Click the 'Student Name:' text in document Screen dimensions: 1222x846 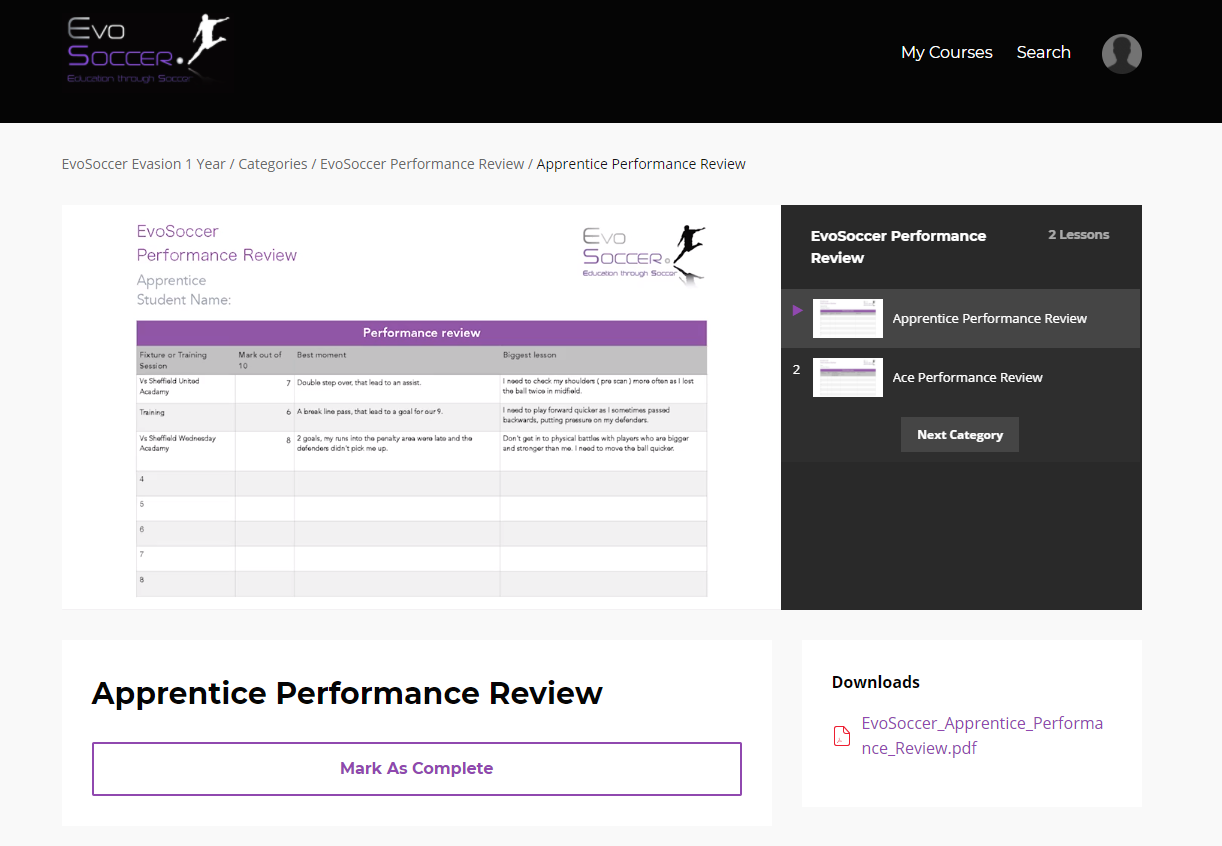tap(184, 300)
